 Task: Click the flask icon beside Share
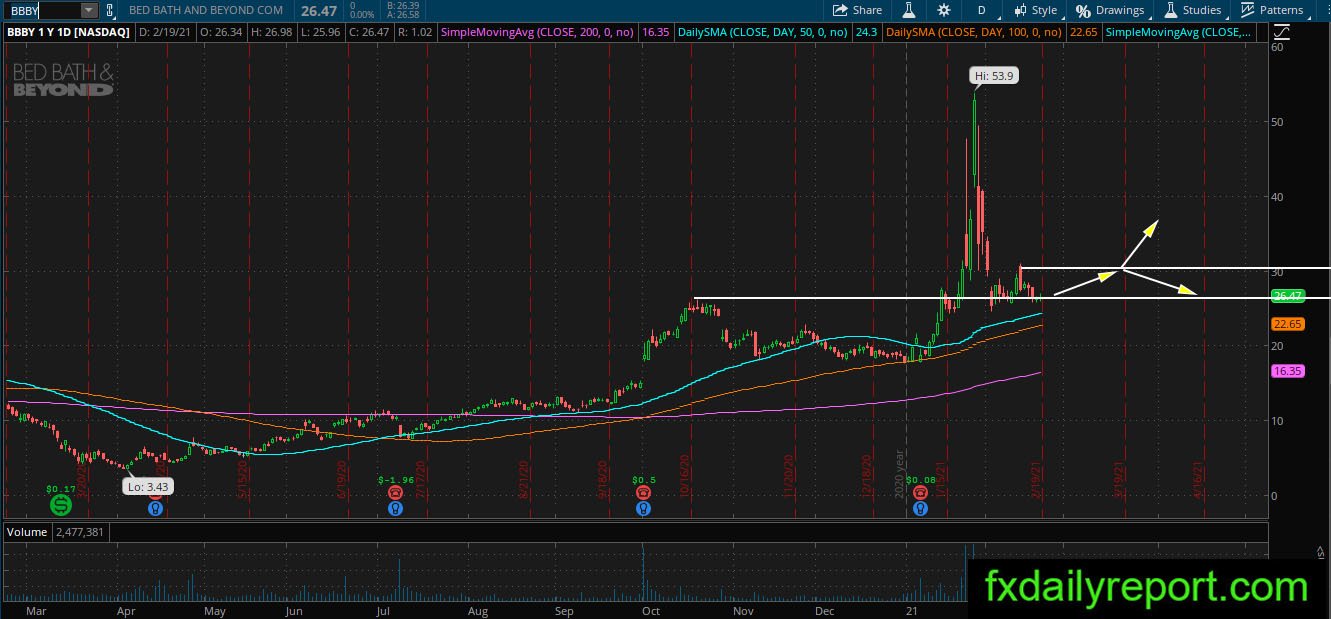point(909,10)
